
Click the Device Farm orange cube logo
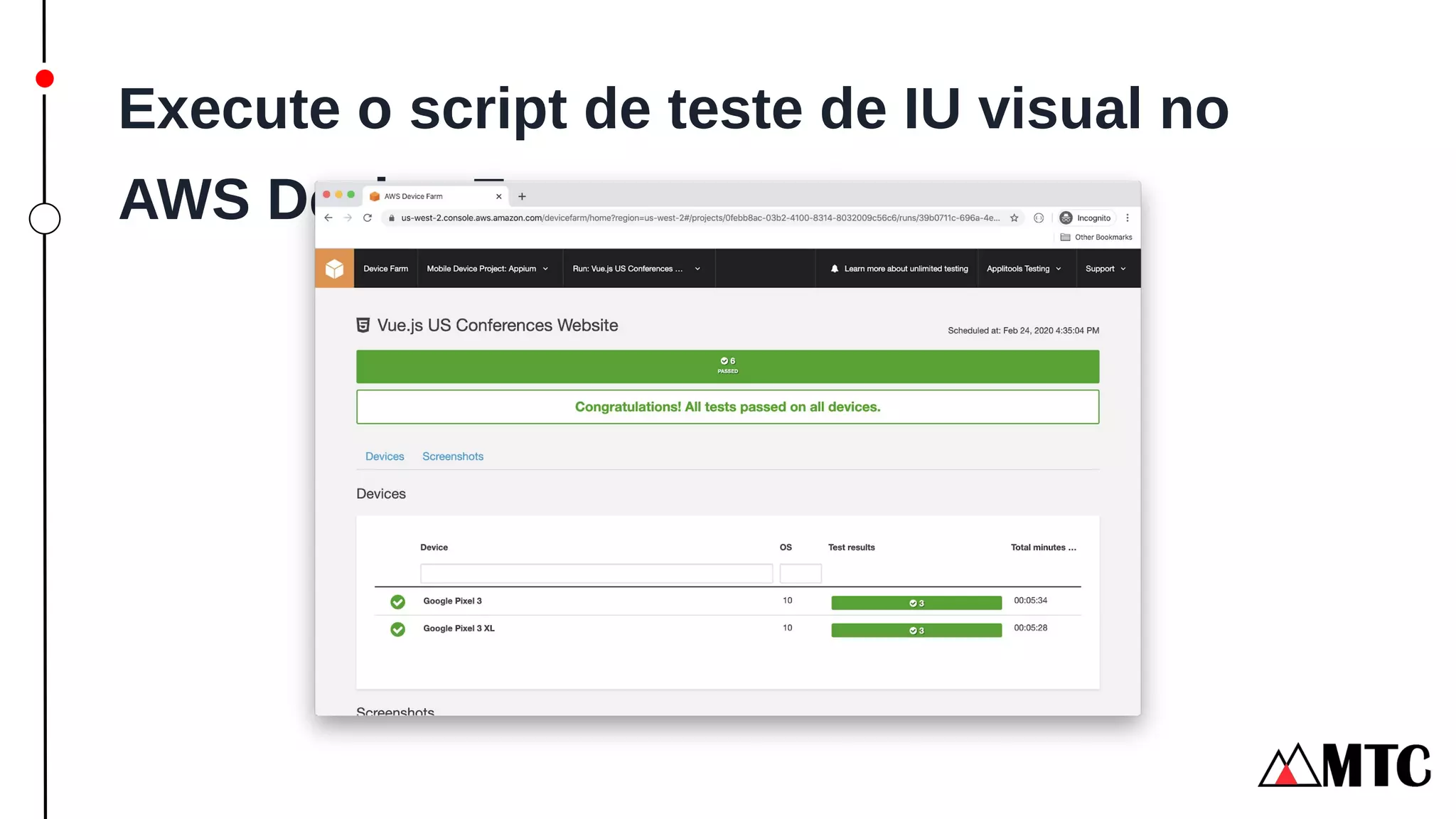[334, 269]
